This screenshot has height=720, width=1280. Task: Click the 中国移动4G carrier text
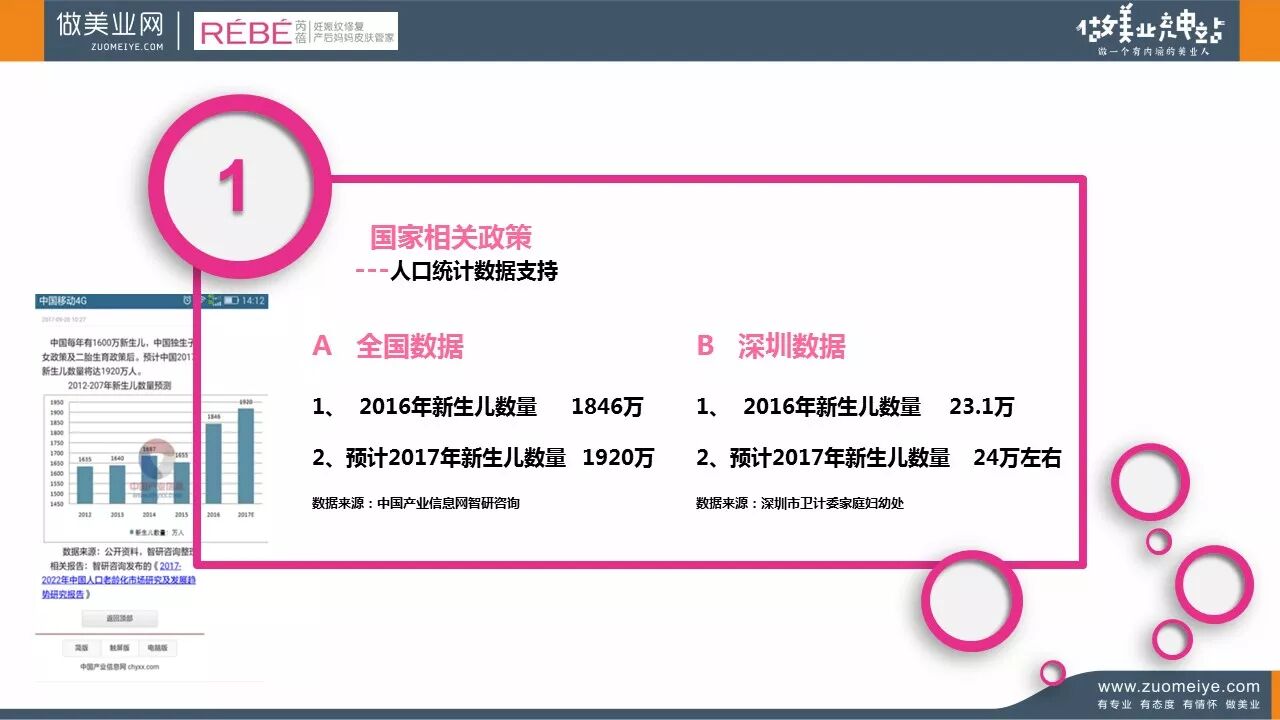(64, 300)
